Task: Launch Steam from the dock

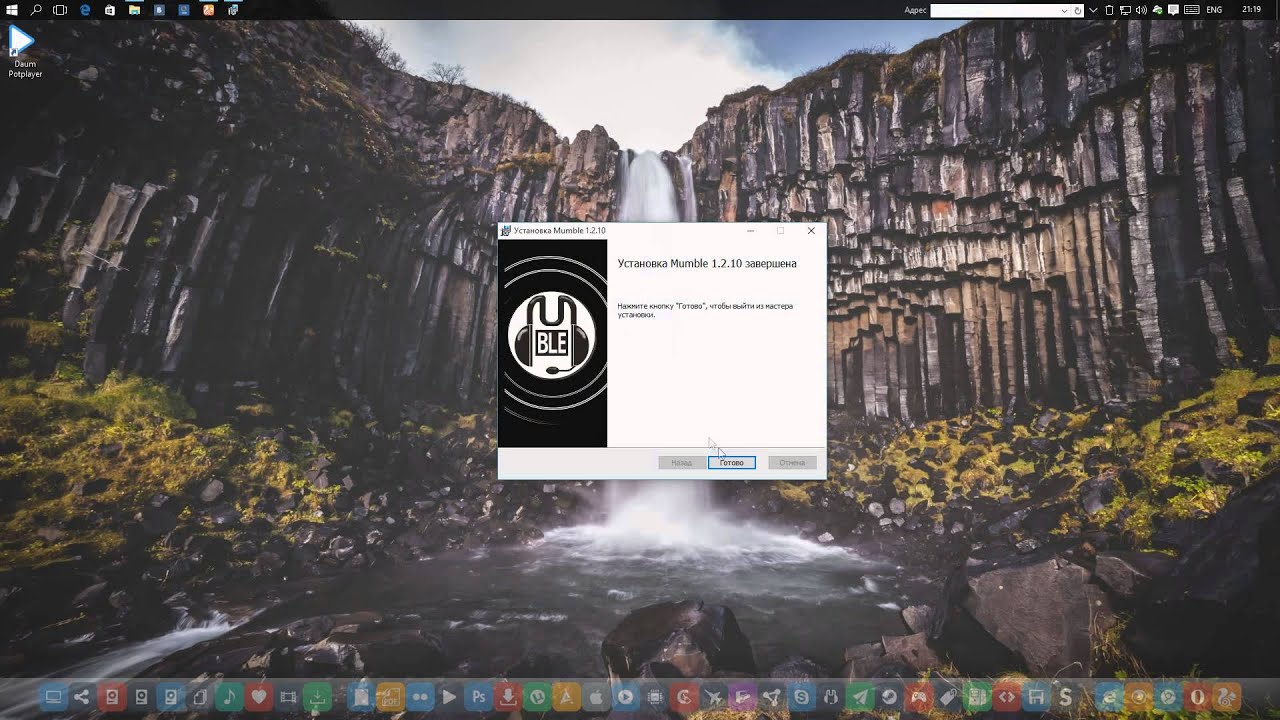Action: pyautogui.click(x=889, y=696)
